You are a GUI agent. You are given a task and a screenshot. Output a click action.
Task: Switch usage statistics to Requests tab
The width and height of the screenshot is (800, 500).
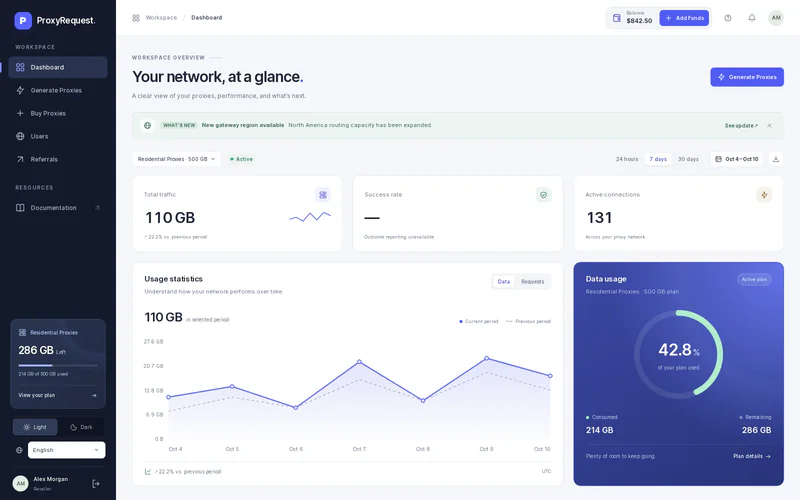(533, 282)
